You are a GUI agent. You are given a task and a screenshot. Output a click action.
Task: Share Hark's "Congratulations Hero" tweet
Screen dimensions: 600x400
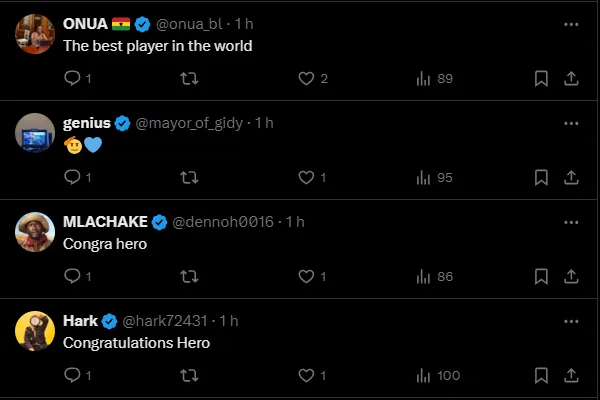[x=571, y=375]
